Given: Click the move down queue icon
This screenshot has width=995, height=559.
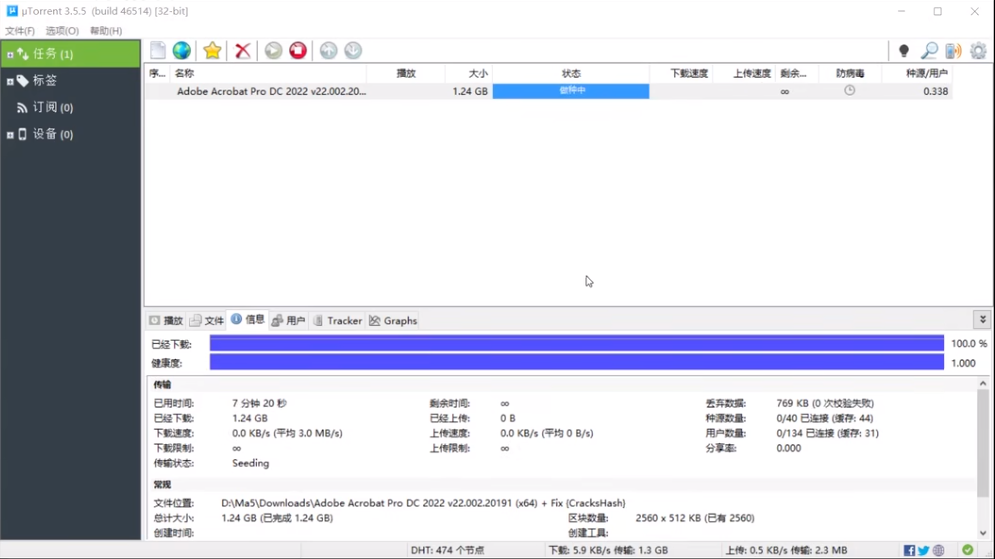Looking at the screenshot, I should click(353, 50).
